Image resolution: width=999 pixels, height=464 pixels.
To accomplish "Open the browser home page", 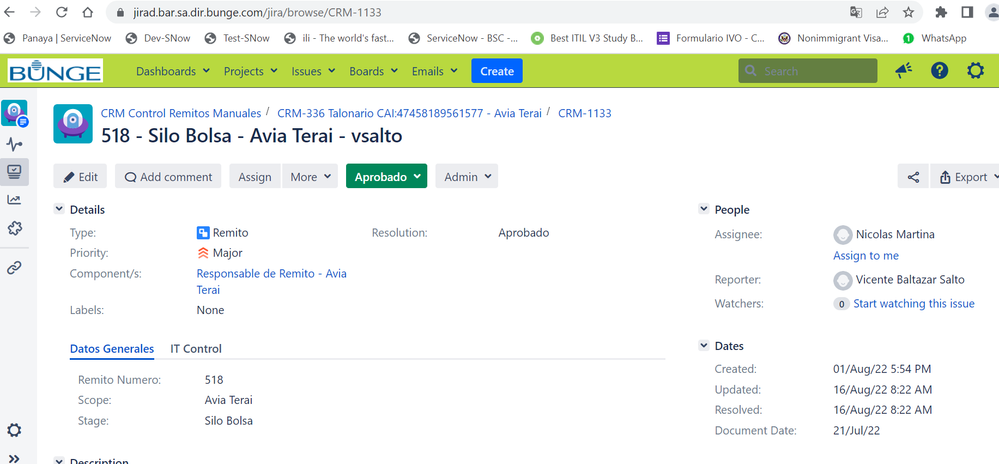I will click(88, 12).
